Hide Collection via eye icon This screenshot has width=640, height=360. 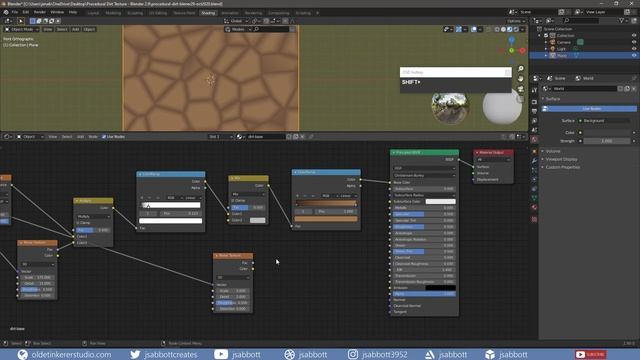click(634, 36)
